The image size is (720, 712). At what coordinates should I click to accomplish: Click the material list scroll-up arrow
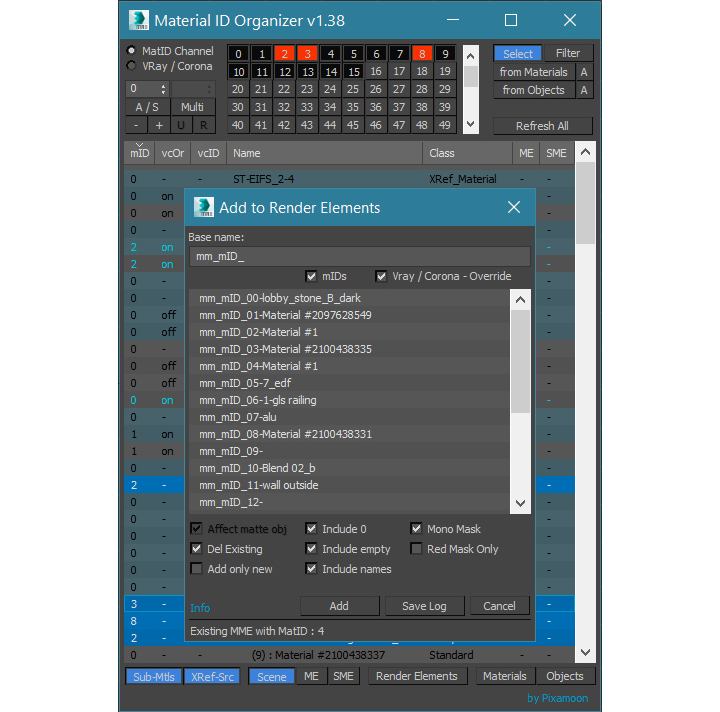[x=585, y=152]
